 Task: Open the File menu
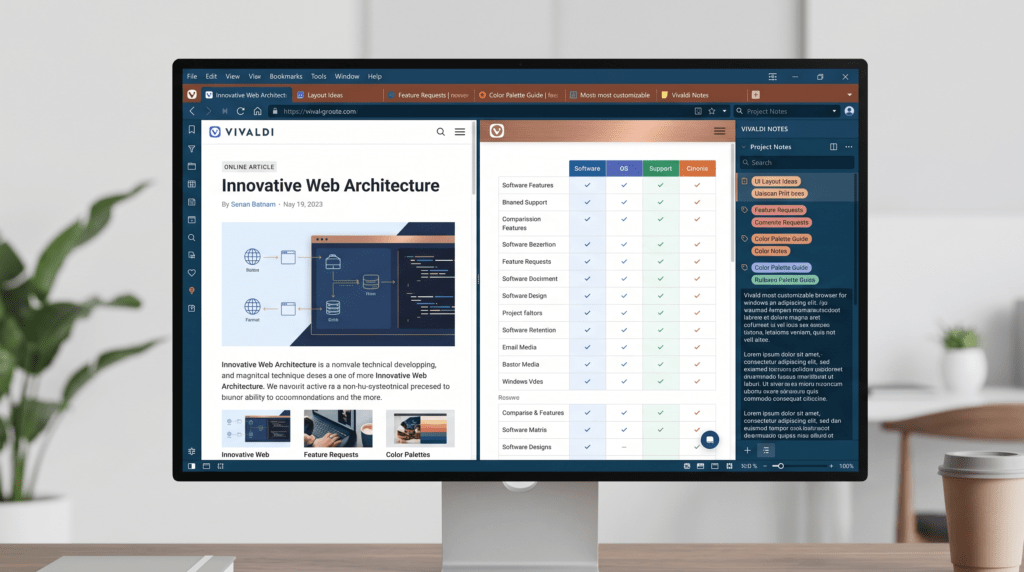coord(192,76)
